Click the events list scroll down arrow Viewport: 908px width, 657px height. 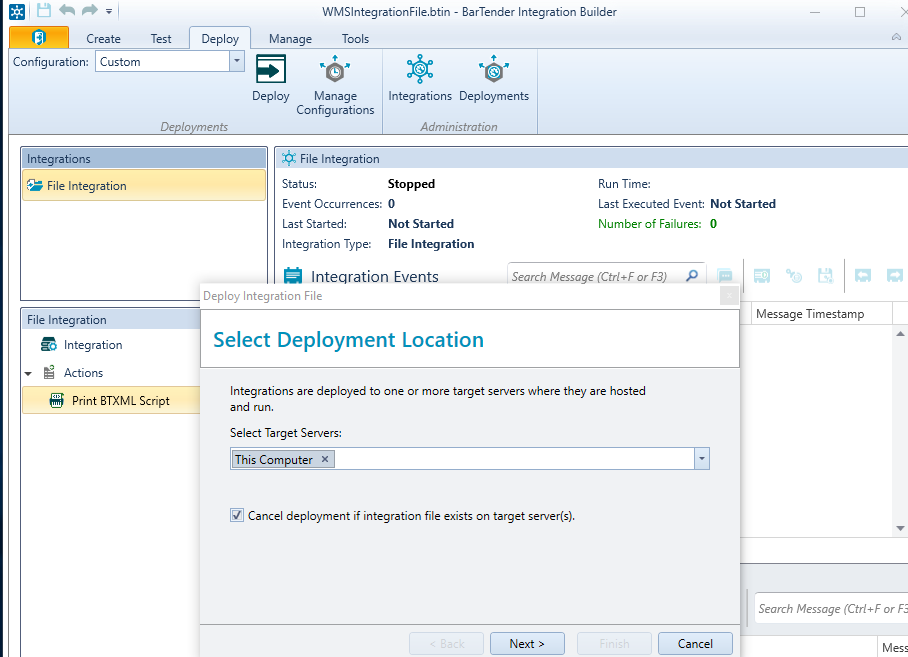(x=900, y=528)
